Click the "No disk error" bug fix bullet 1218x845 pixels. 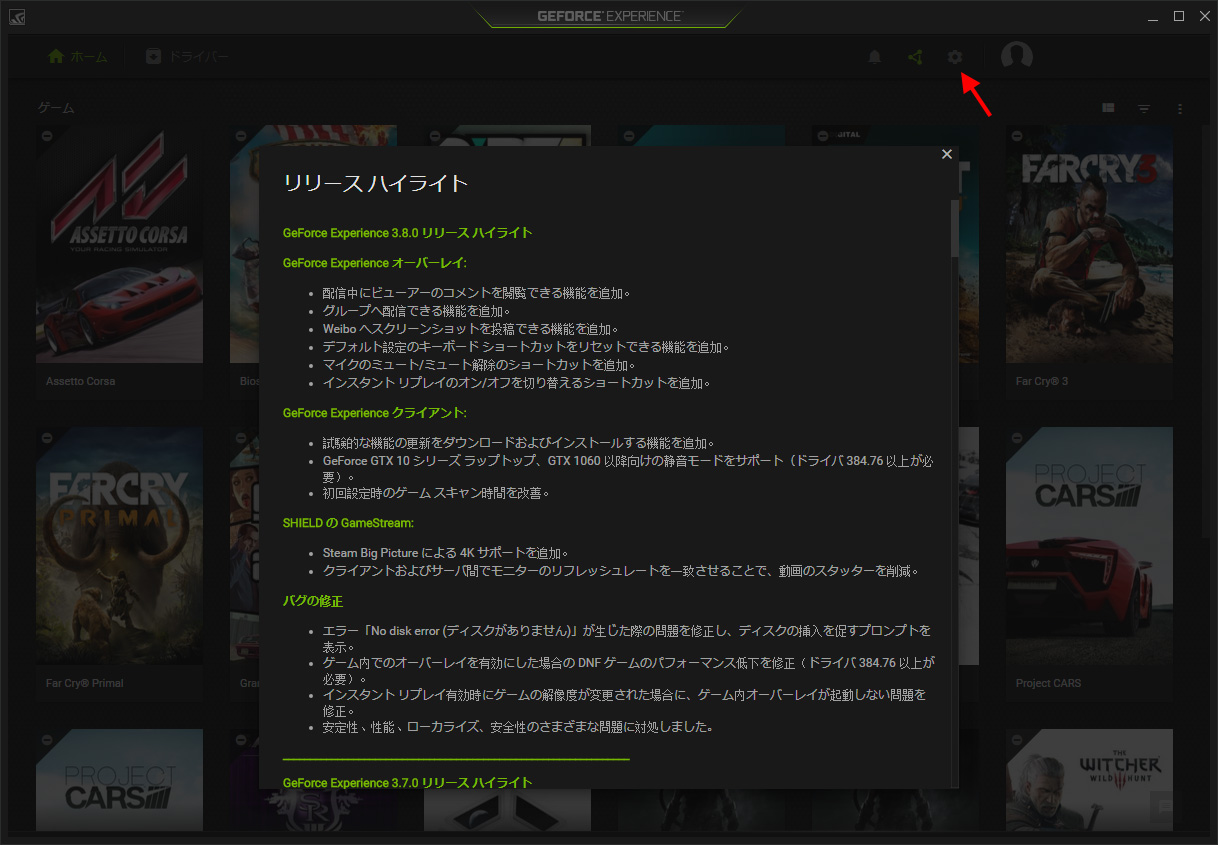click(627, 638)
